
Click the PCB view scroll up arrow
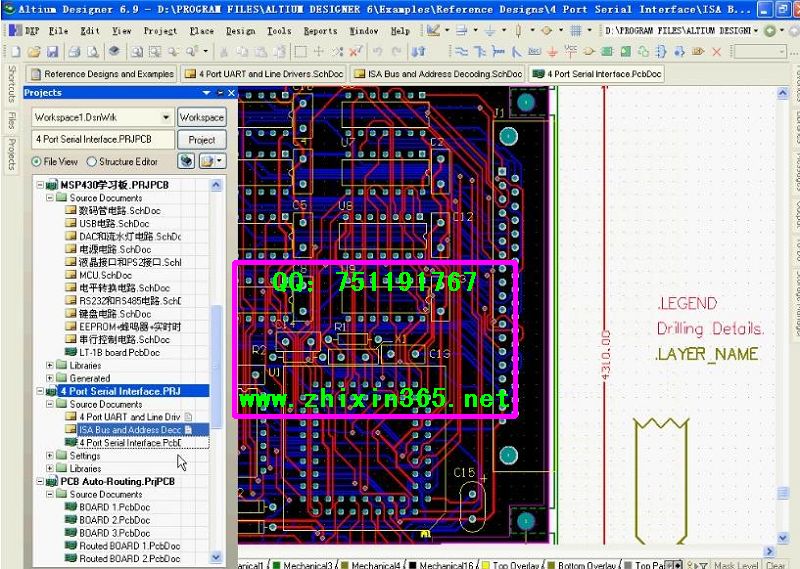pyautogui.click(x=783, y=93)
